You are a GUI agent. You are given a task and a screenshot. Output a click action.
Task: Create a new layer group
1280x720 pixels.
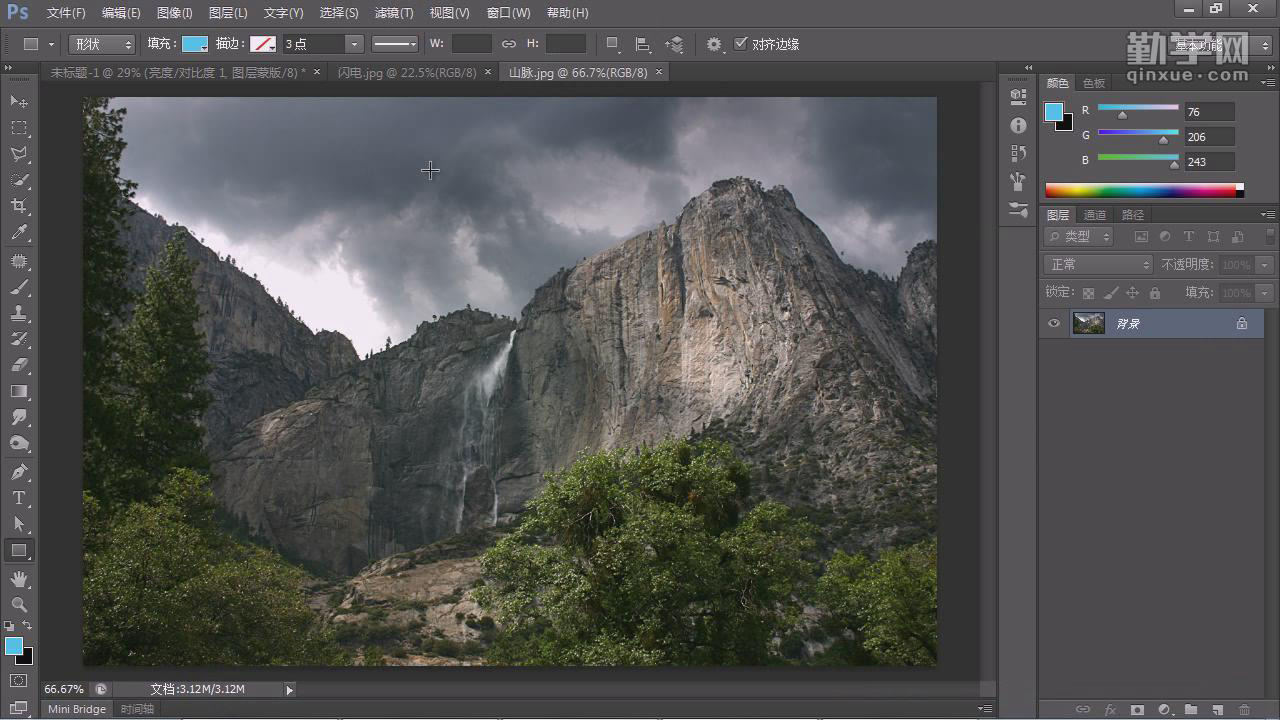point(1191,709)
